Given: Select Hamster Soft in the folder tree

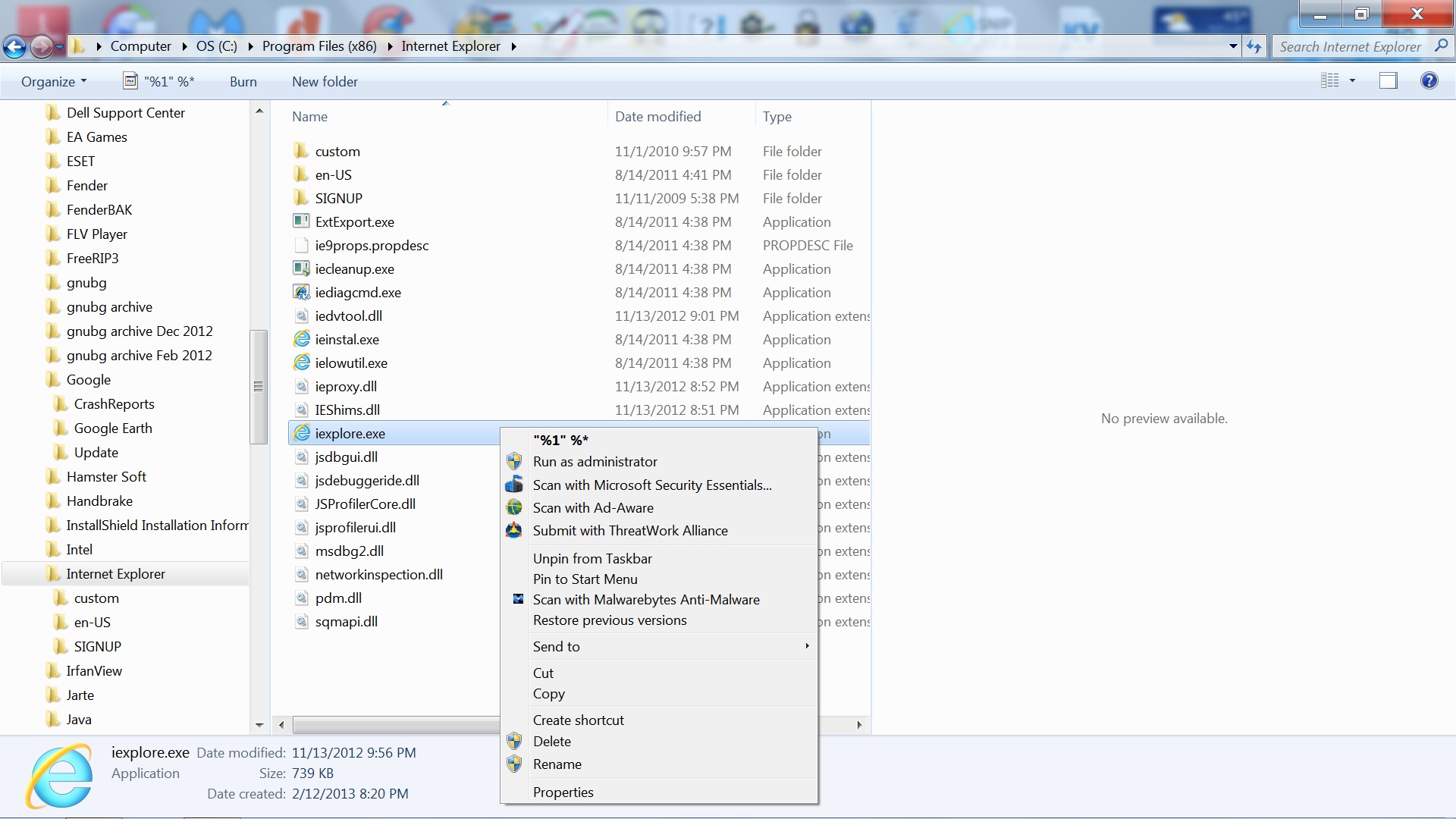Looking at the screenshot, I should tap(106, 476).
